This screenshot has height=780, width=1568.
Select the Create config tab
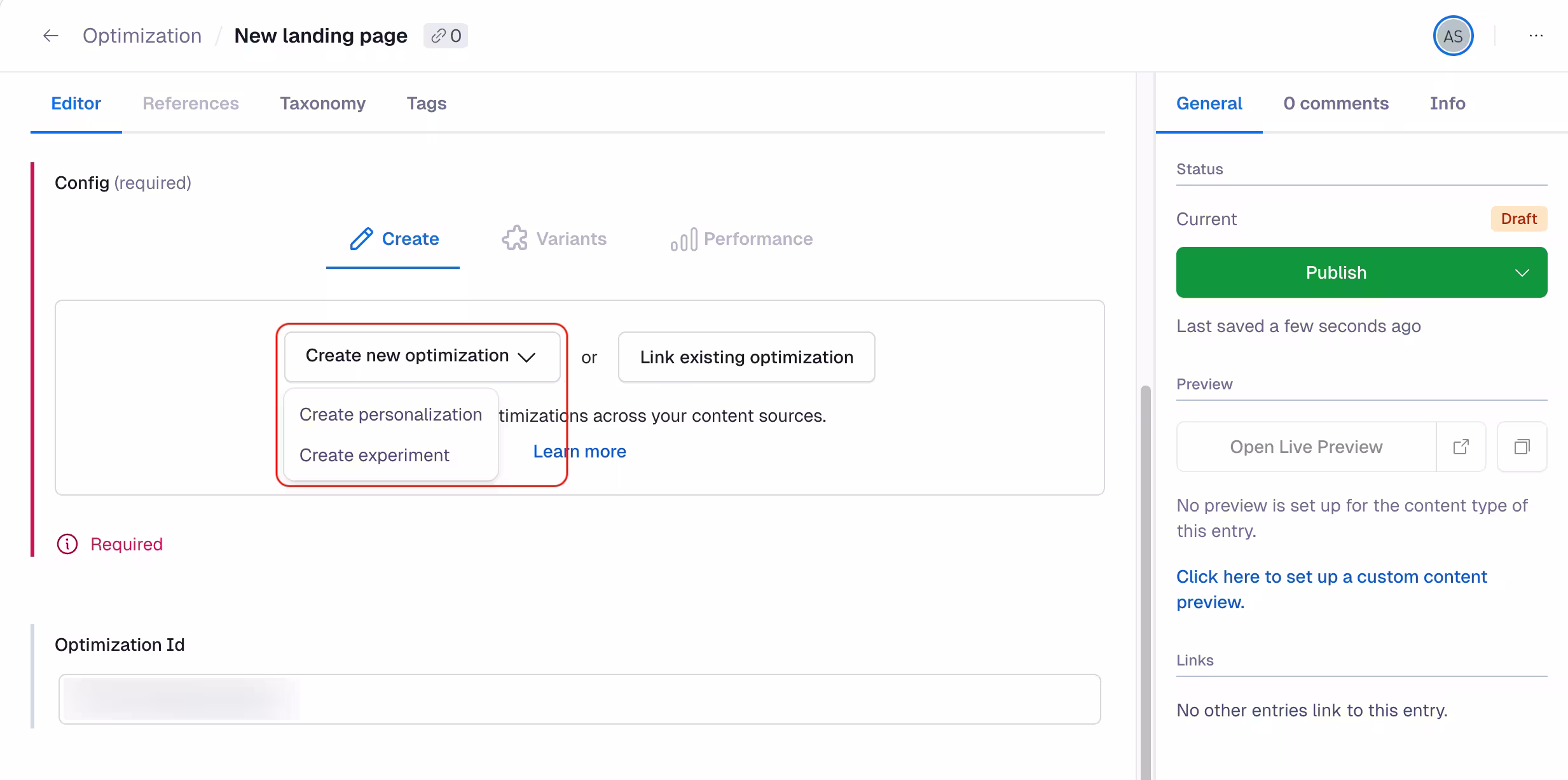(393, 239)
